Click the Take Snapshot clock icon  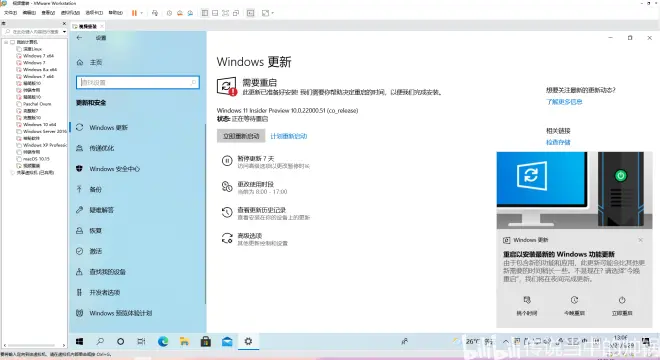(x=169, y=13)
